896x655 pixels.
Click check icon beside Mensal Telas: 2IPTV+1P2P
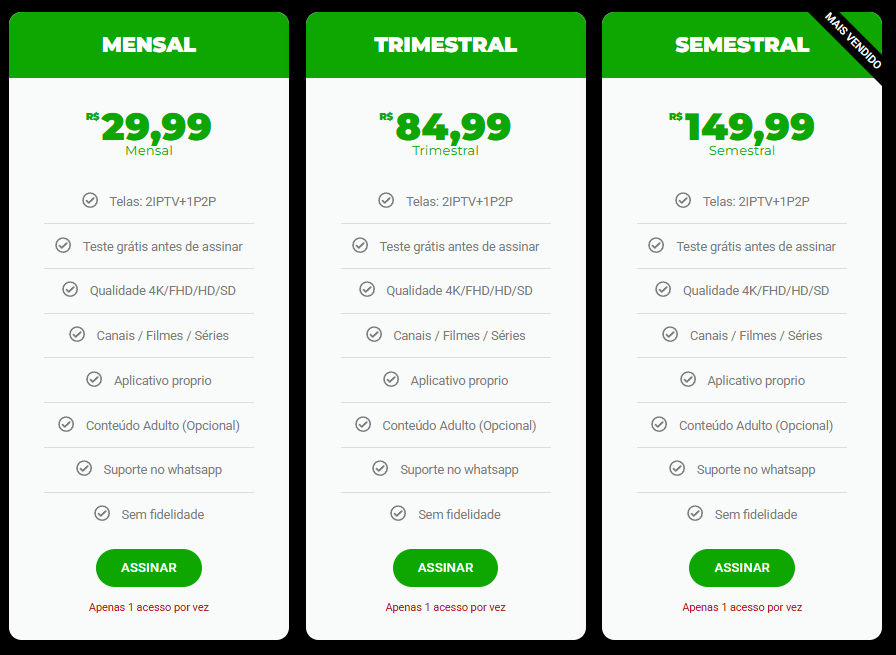[x=90, y=200]
